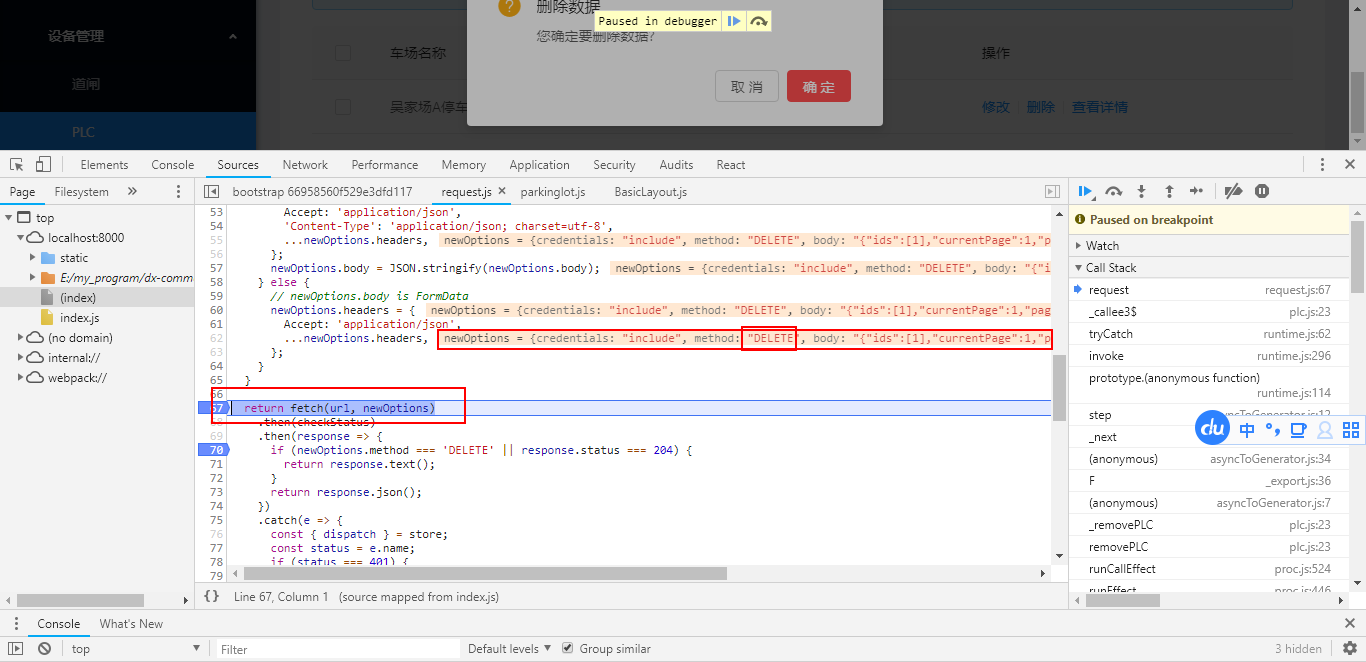This screenshot has height=662, width=1366.
Task: Toggle Pause on exceptions icon
Action: (x=1262, y=191)
